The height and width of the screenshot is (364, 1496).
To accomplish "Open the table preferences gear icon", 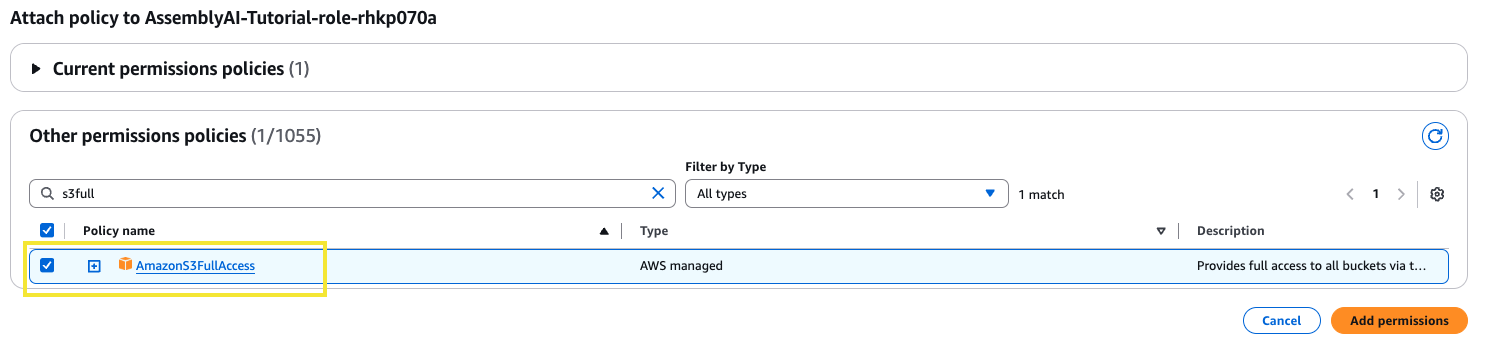I will point(1437,194).
